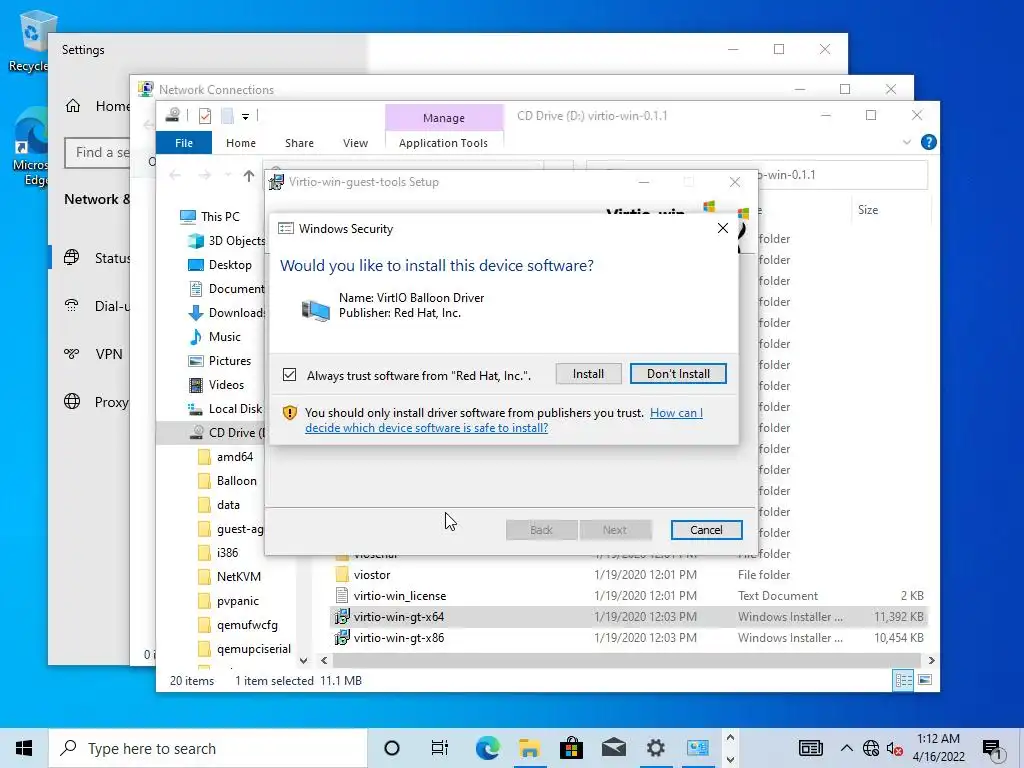This screenshot has height=768, width=1024.
Task: Click the Explorer help question mark icon
Action: tap(928, 142)
